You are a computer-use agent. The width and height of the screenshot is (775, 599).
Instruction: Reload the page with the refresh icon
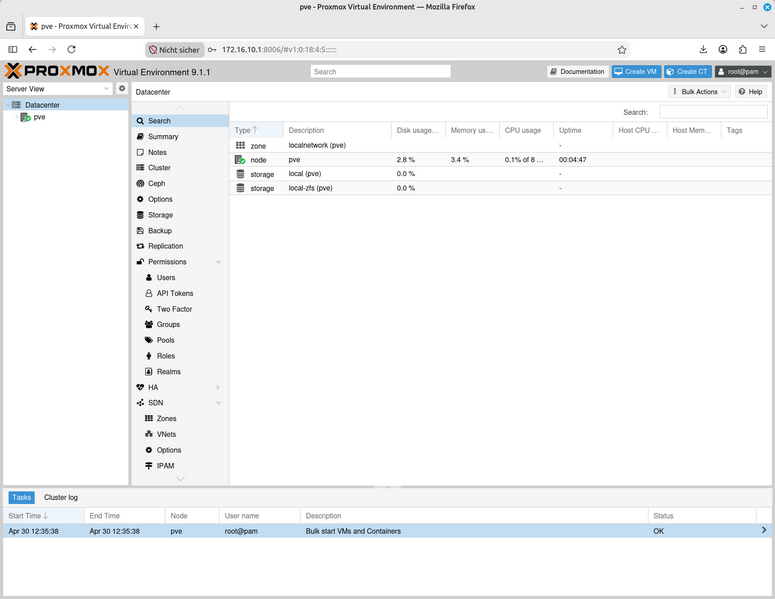pyautogui.click(x=71, y=49)
